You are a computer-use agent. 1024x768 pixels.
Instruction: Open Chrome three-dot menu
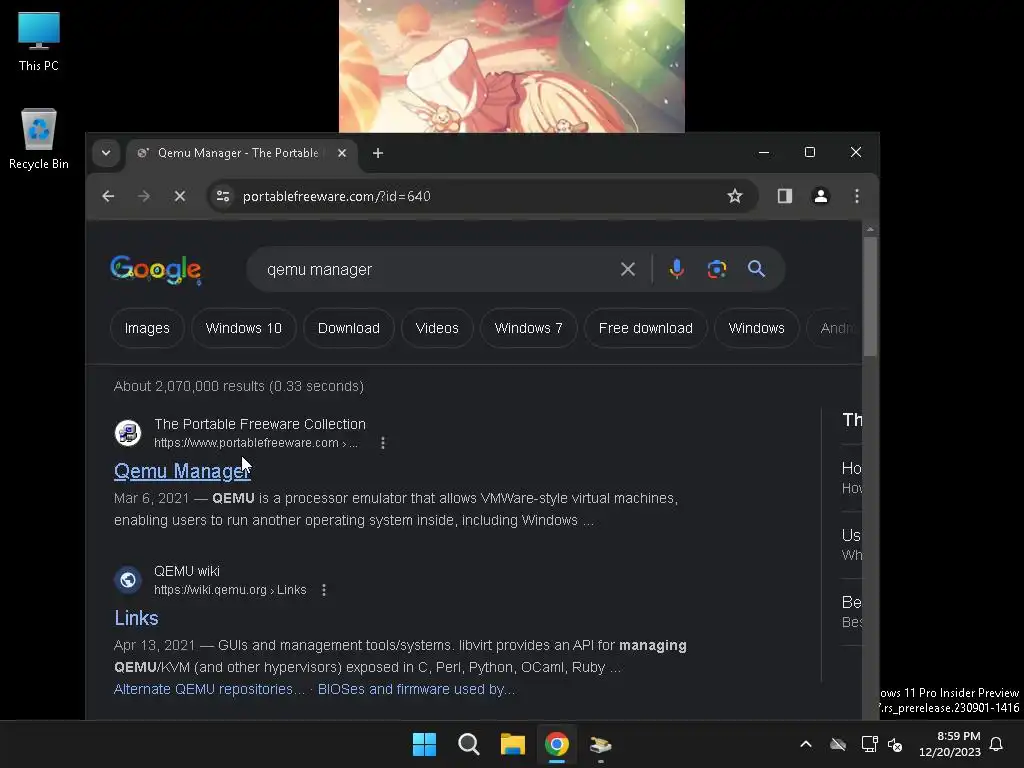pos(857,196)
